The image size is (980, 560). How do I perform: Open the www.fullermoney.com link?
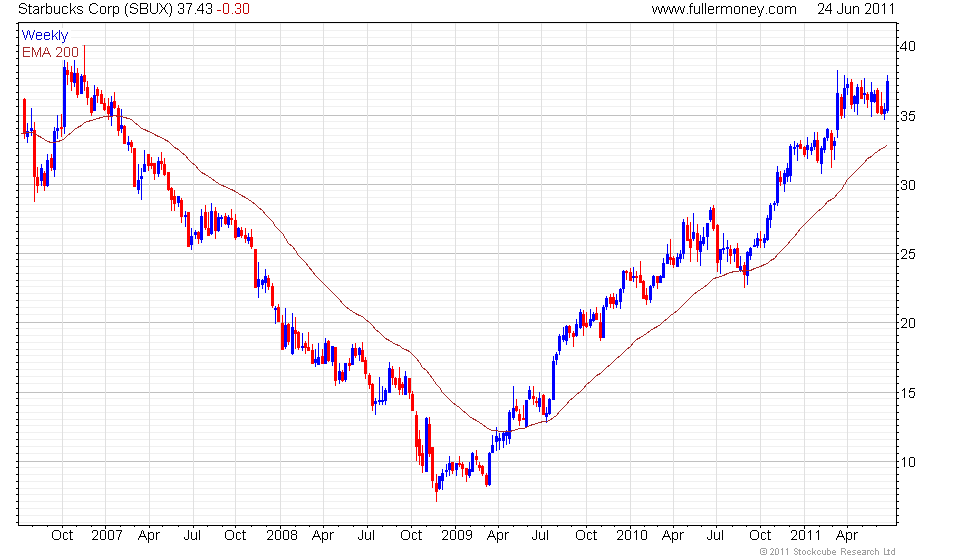pos(723,9)
